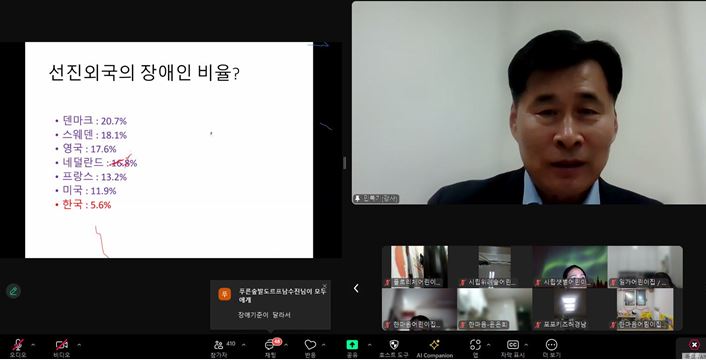Open the chat message preview notification

click(x=271, y=305)
